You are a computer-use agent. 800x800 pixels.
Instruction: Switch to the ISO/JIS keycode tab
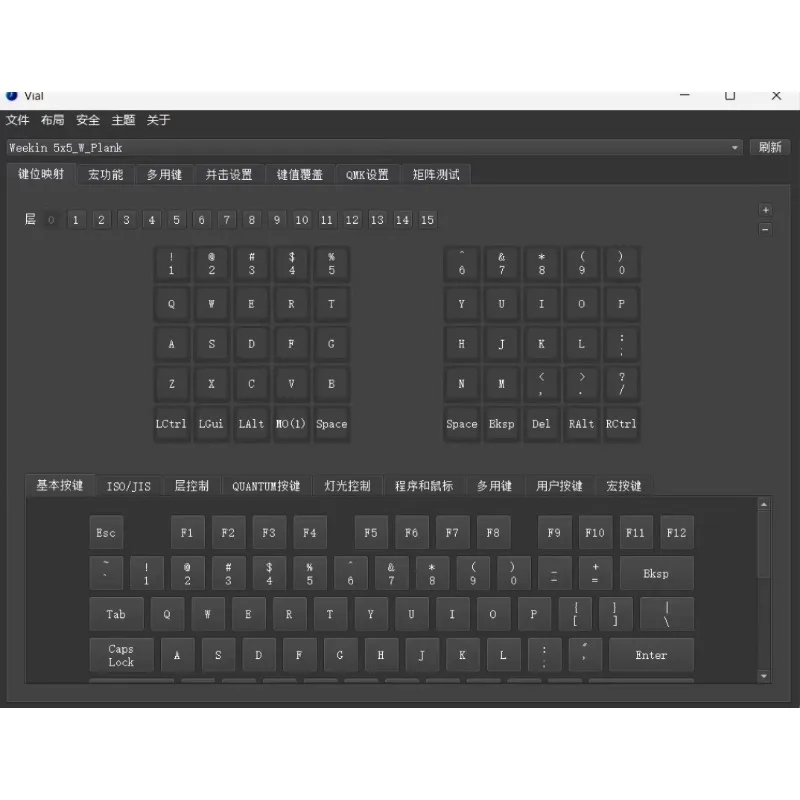click(x=129, y=486)
